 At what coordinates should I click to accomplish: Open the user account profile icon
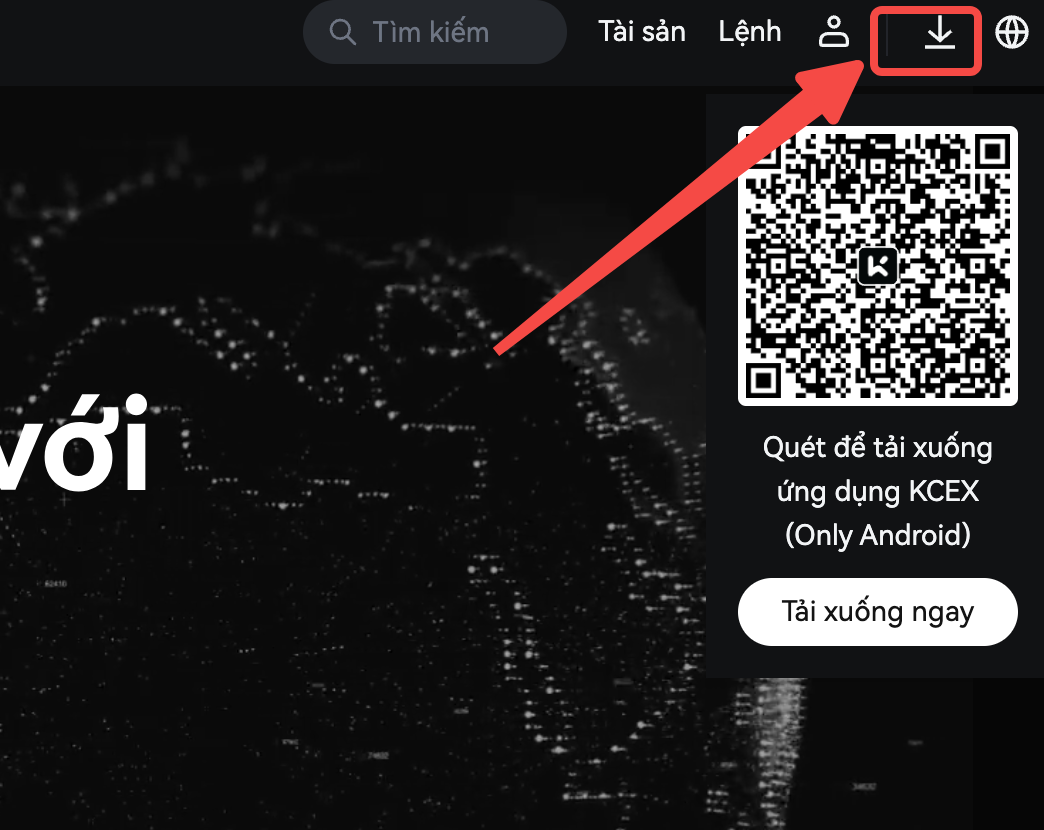point(834,32)
